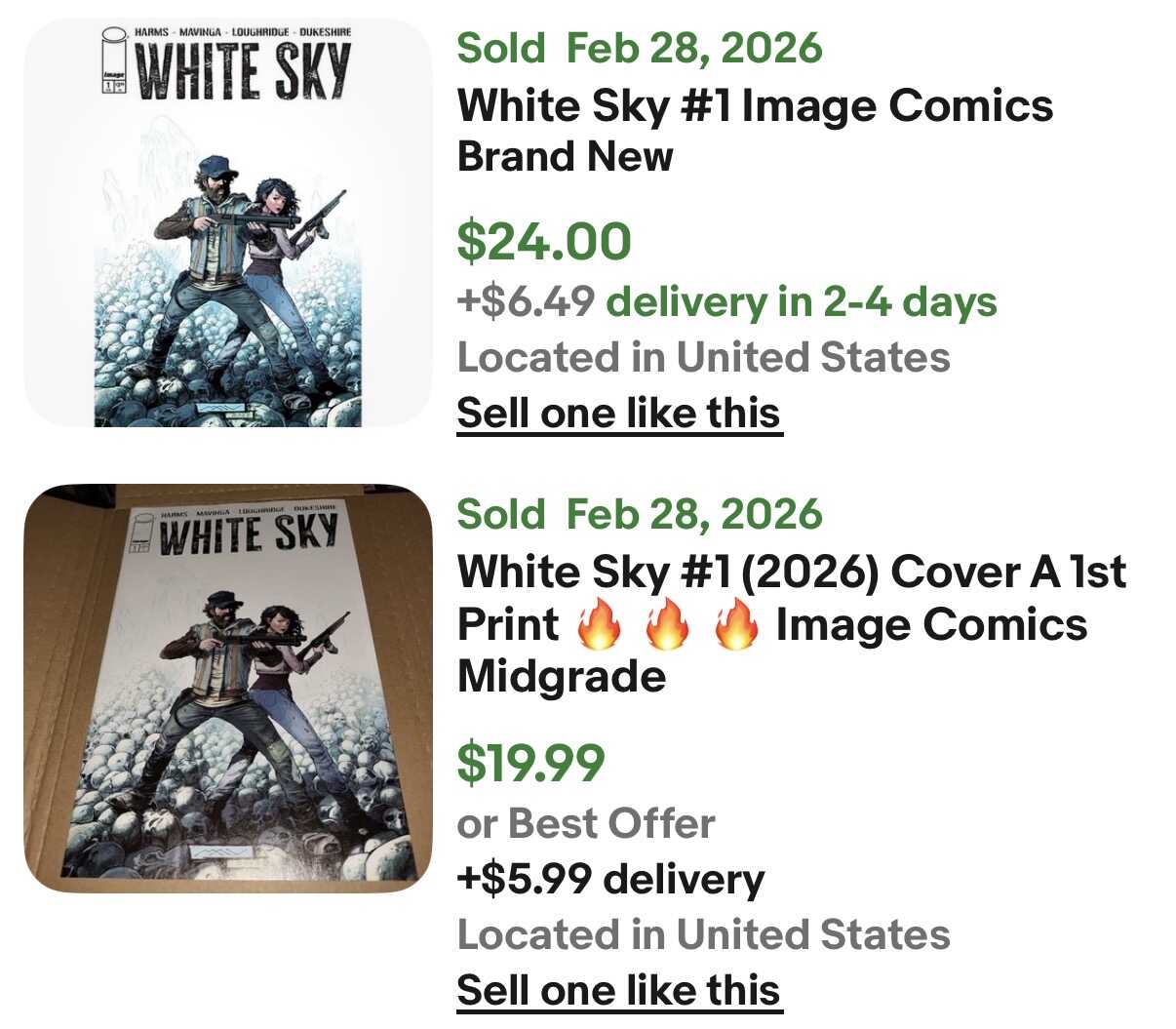Click the last fire emoji before 'Image Comics'

point(736,625)
